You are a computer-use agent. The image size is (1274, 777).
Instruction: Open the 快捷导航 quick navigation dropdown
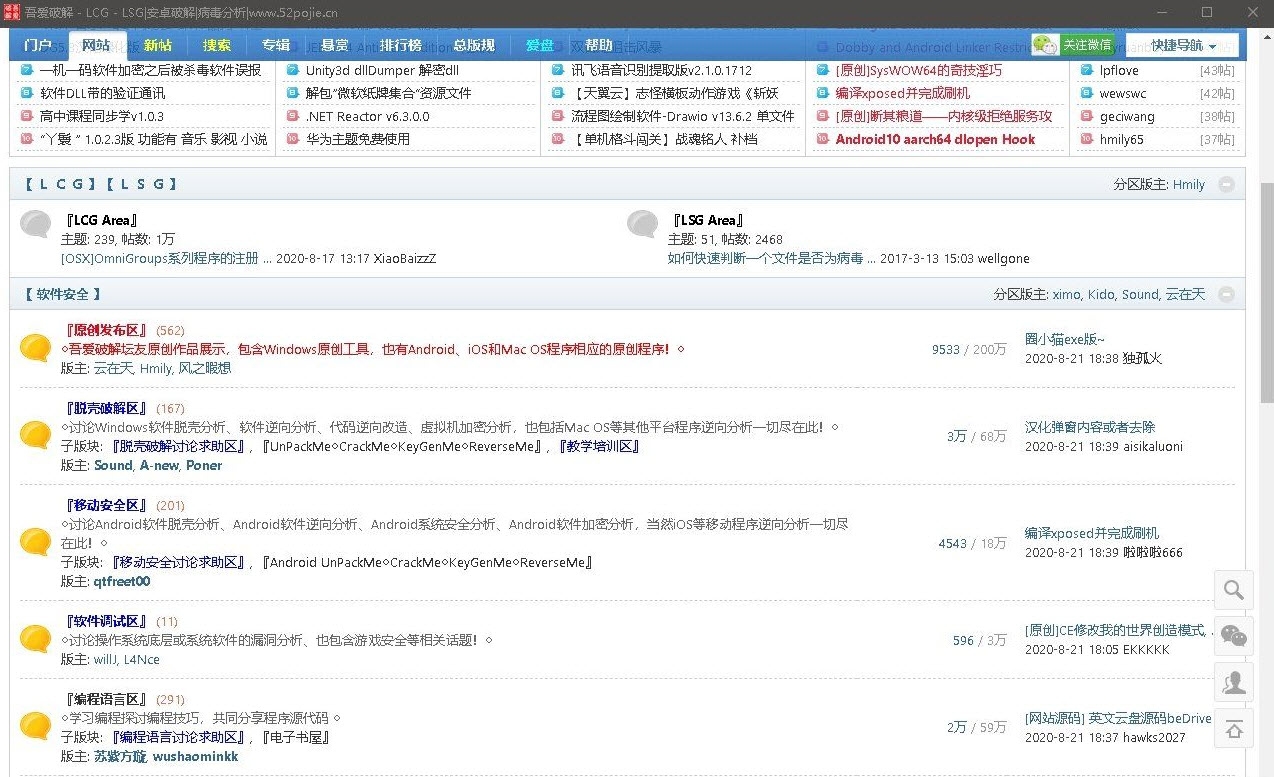click(x=1182, y=46)
